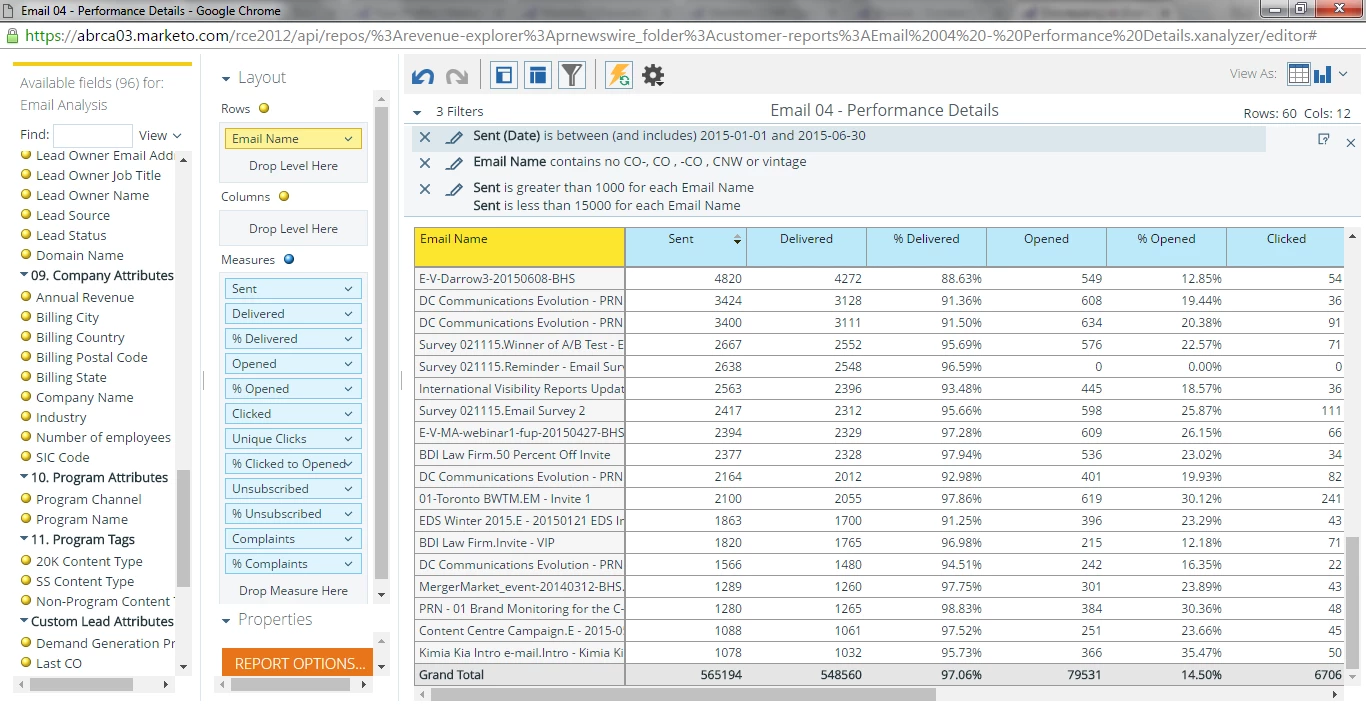This screenshot has width=1366, height=706.
Task: Open the % Complaints measure dropdown
Action: 348,564
